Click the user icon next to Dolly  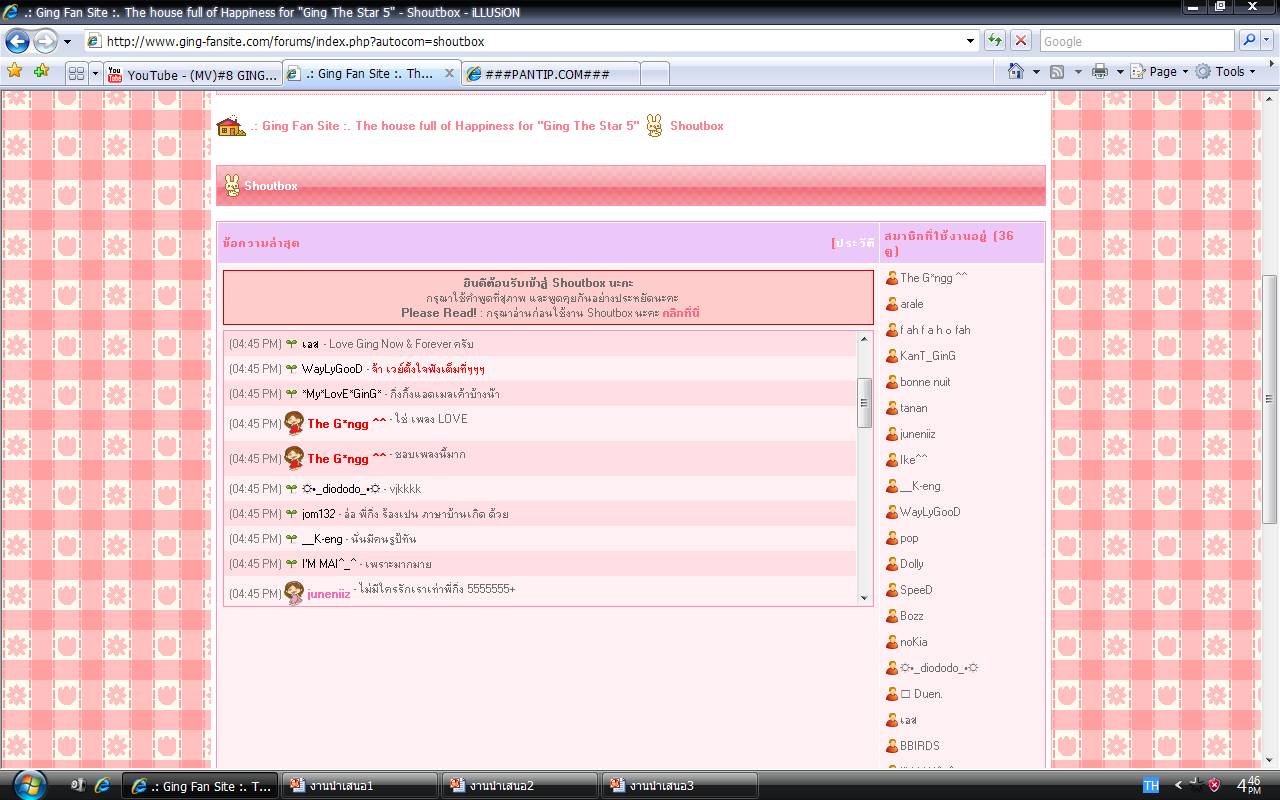coord(892,564)
